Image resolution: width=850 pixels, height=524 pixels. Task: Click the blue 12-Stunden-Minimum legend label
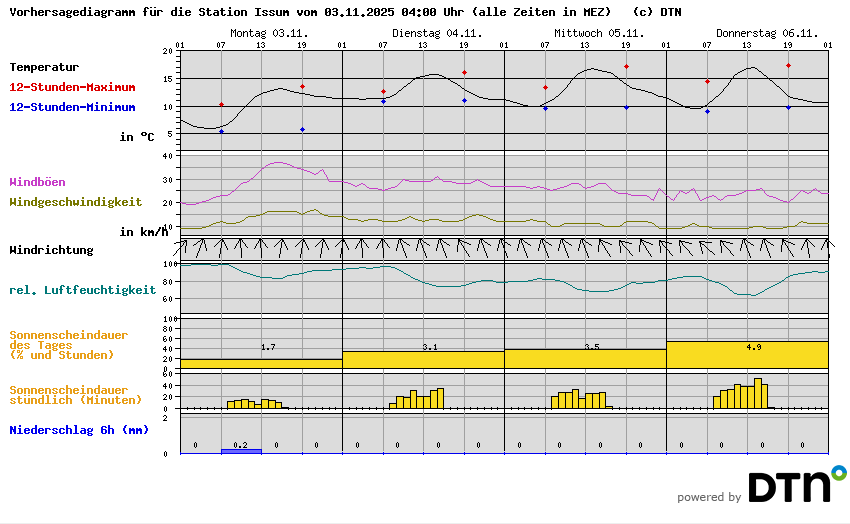coord(72,107)
